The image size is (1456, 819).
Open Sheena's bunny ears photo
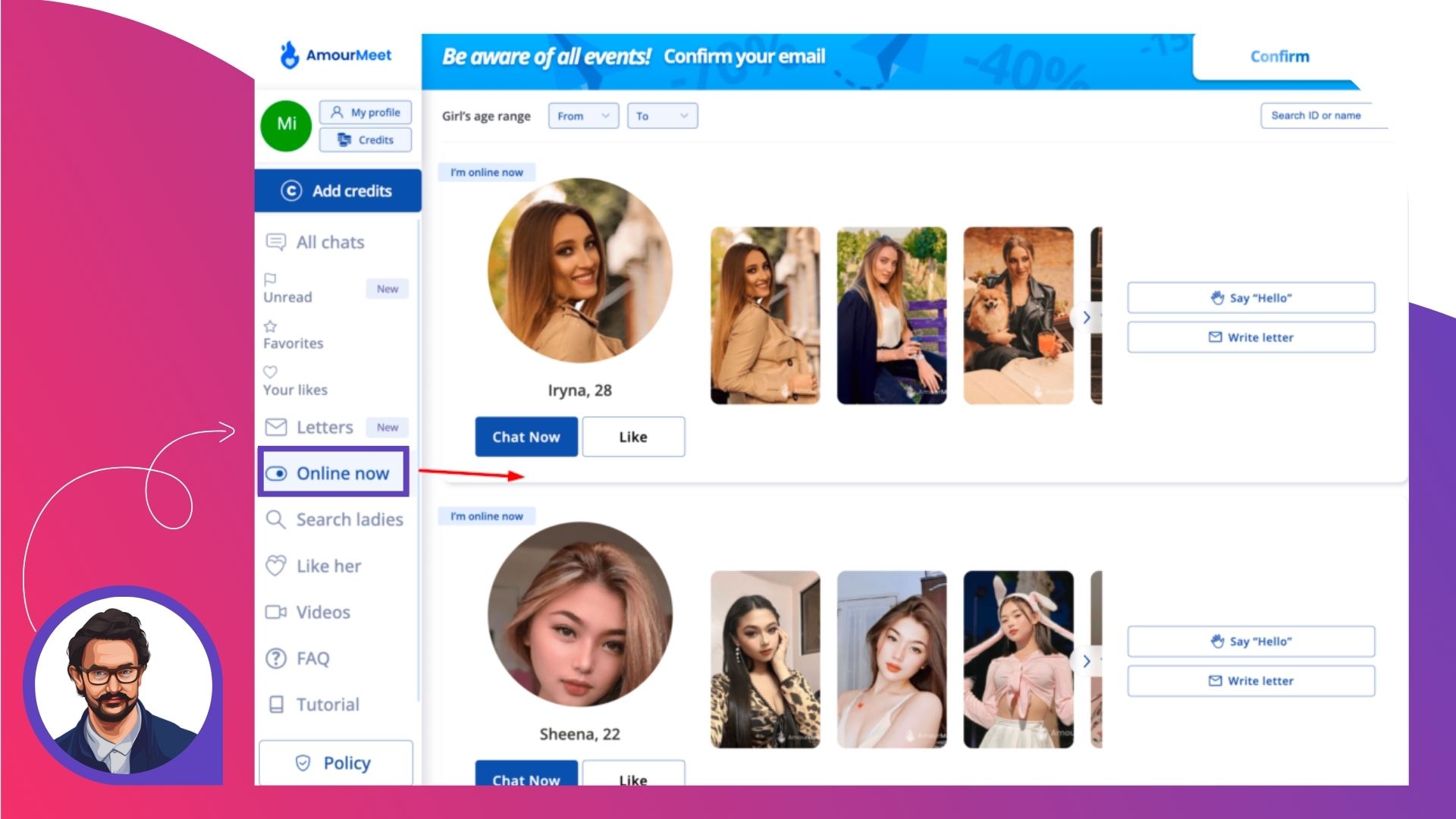(1018, 659)
